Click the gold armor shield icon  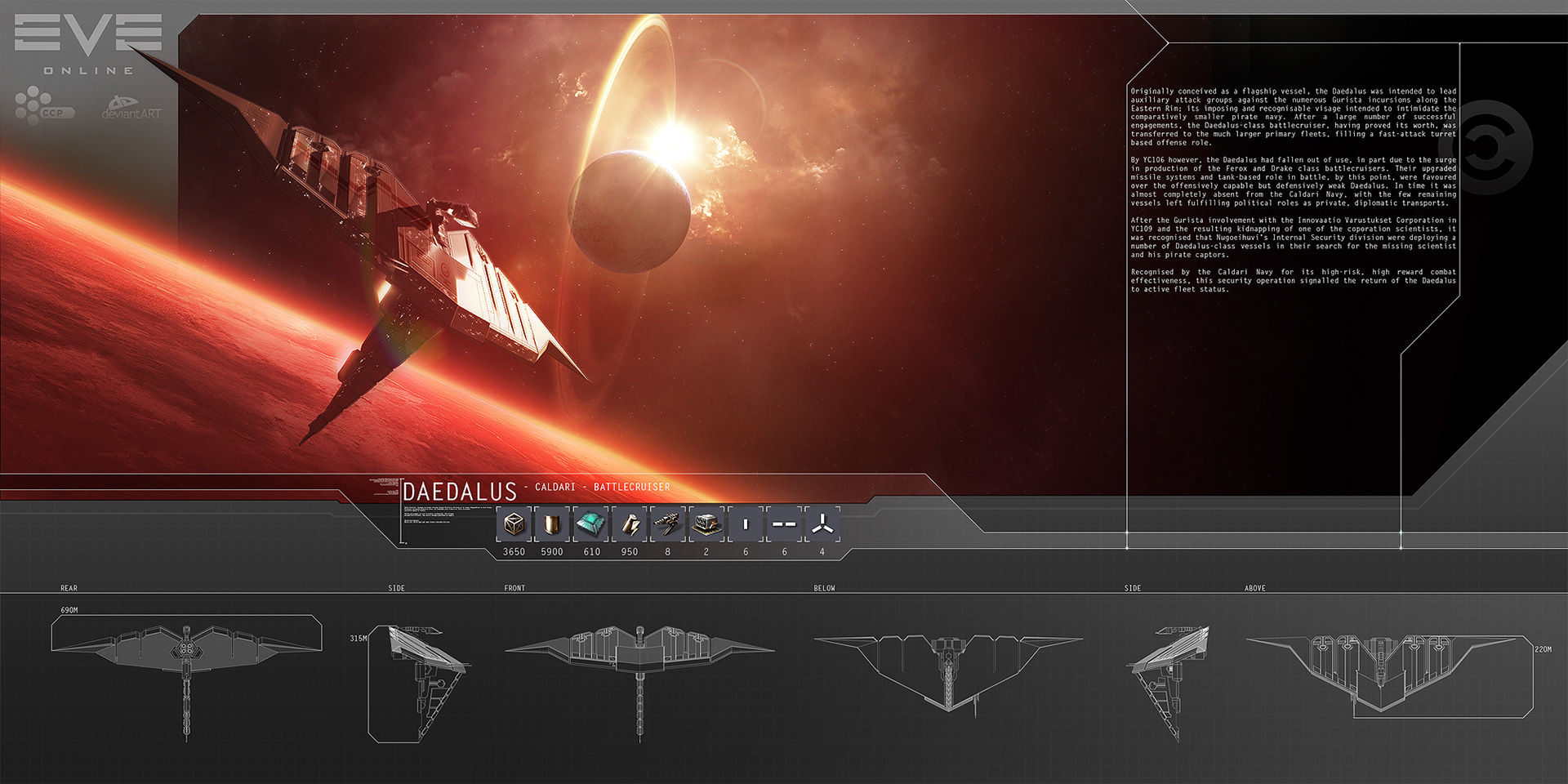click(x=552, y=524)
